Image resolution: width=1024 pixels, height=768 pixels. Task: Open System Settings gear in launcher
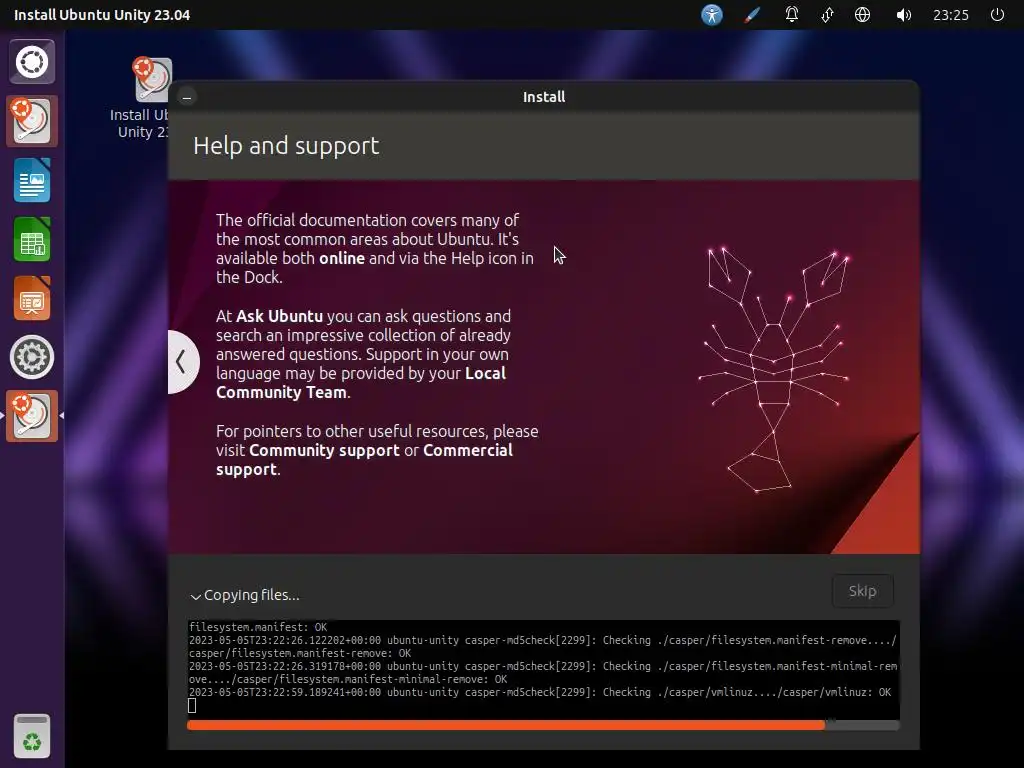(x=32, y=357)
